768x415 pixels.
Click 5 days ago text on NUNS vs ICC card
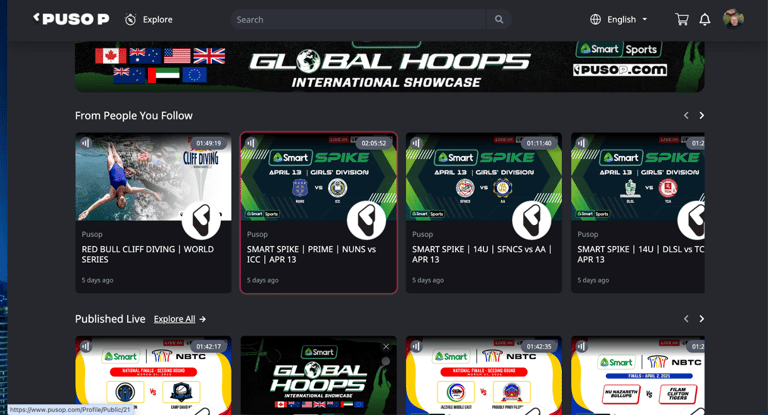click(x=263, y=280)
